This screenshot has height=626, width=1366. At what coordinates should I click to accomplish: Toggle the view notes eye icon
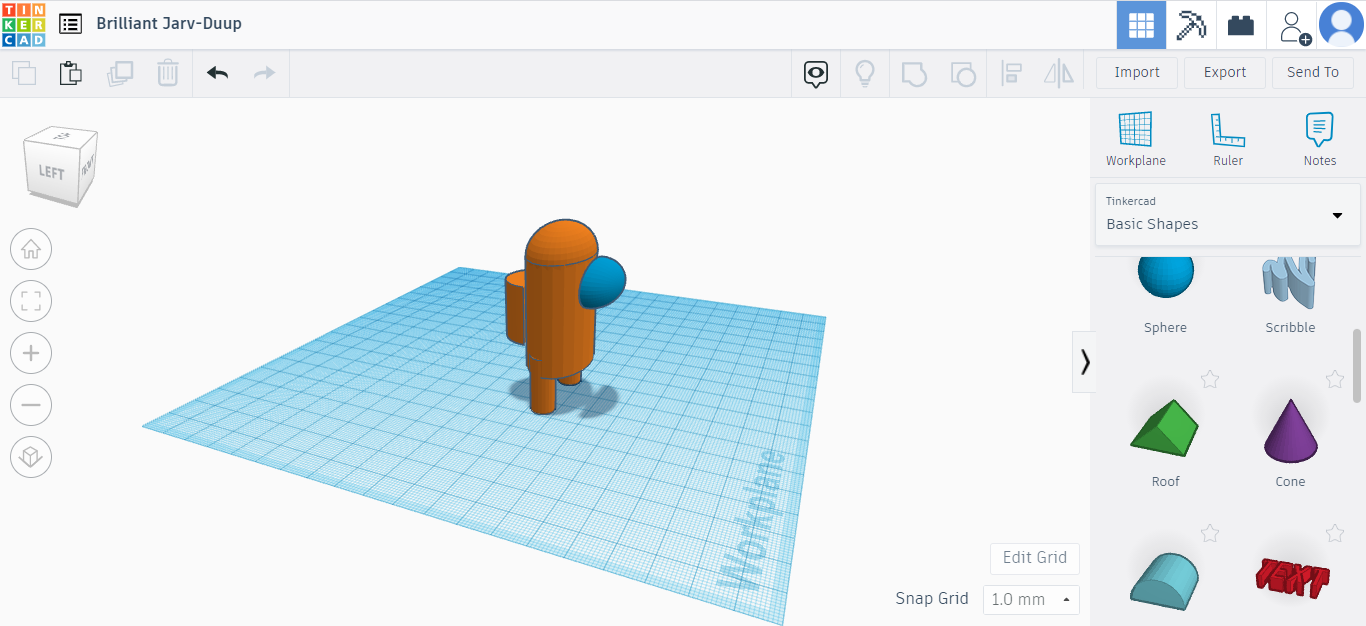pos(817,73)
